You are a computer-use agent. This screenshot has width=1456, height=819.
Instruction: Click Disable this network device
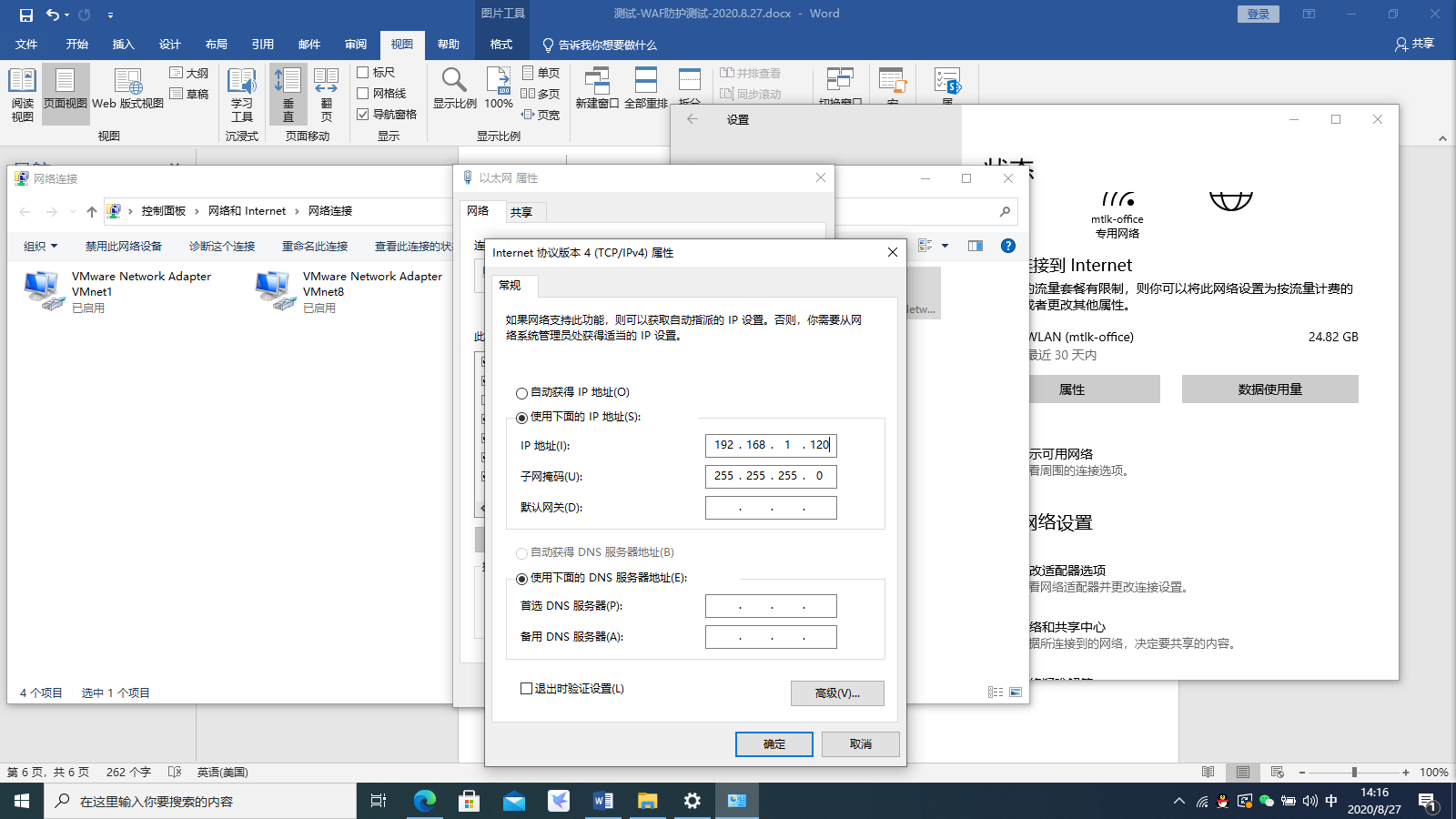pyautogui.click(x=124, y=247)
